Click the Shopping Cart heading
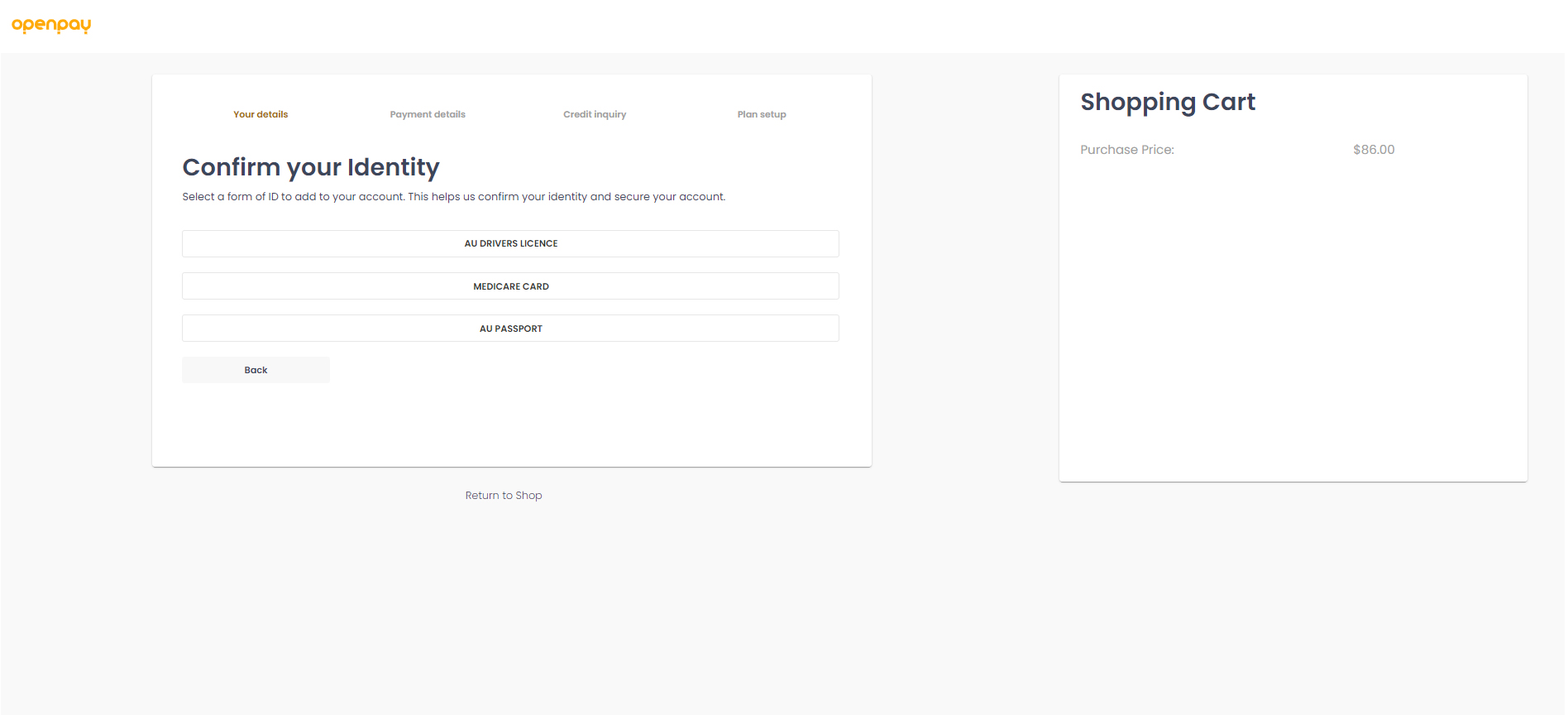Screen dimensions: 1568x715 1167,102
